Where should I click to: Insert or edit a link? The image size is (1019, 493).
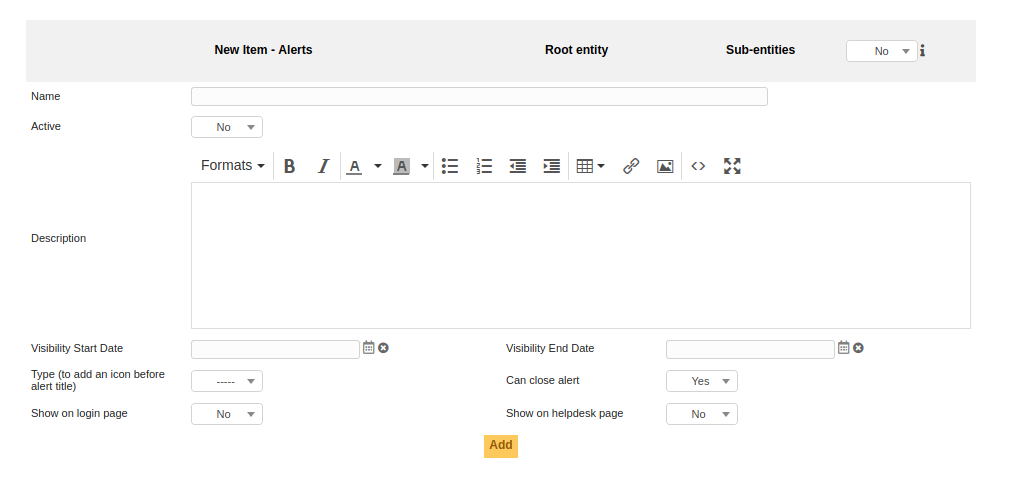click(631, 166)
